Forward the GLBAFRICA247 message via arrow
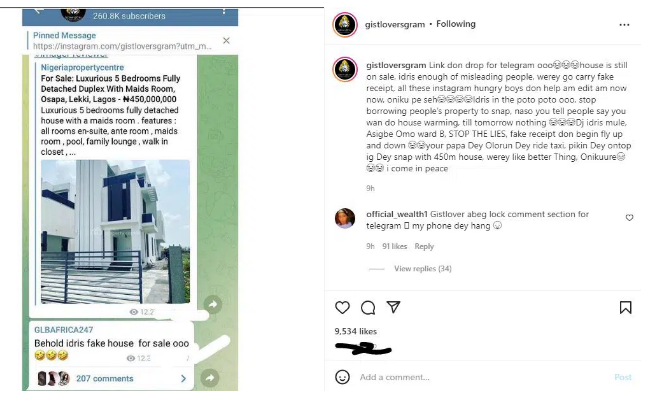 (210, 377)
